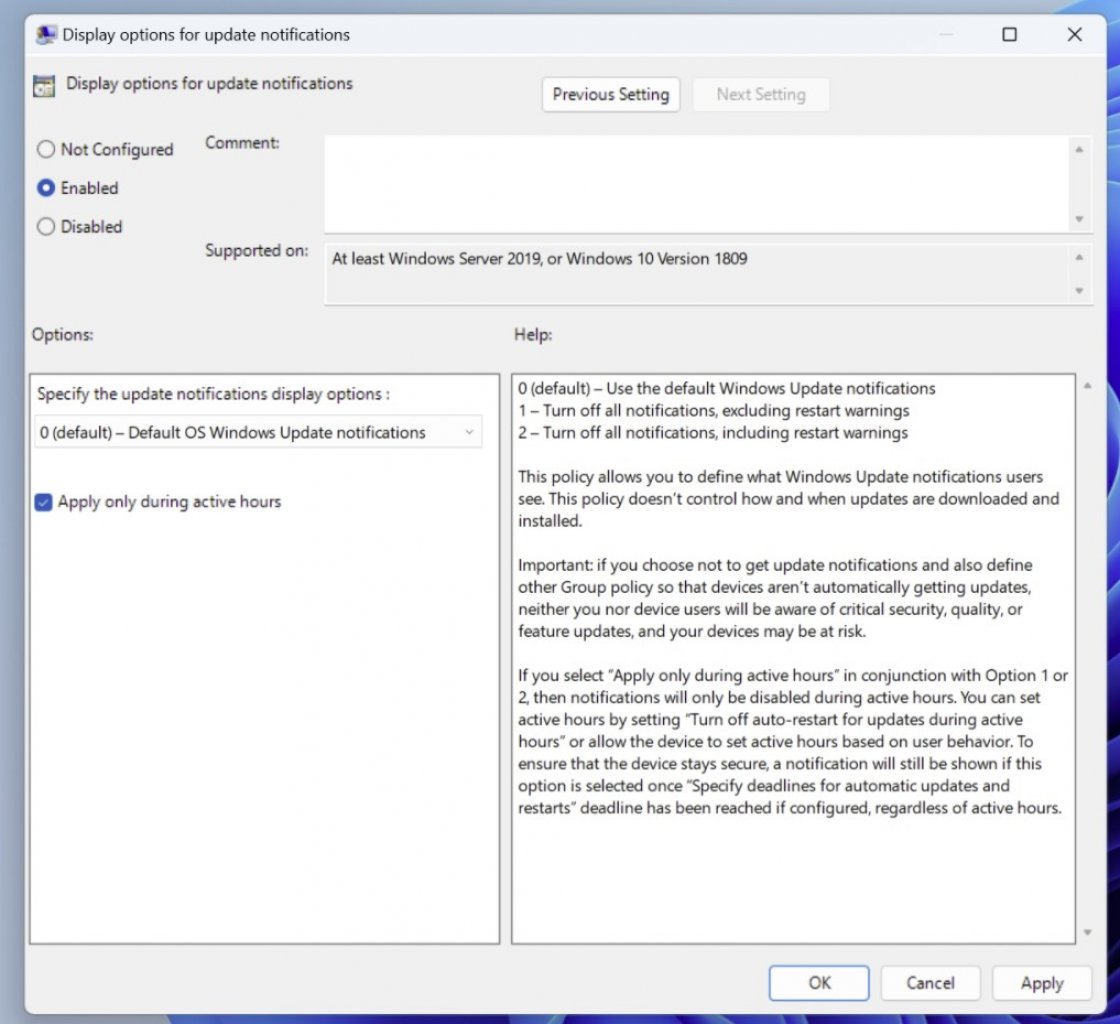The width and height of the screenshot is (1120, 1024).
Task: Click '2 – Turn off all notifications, including' line
Action: pos(713,433)
